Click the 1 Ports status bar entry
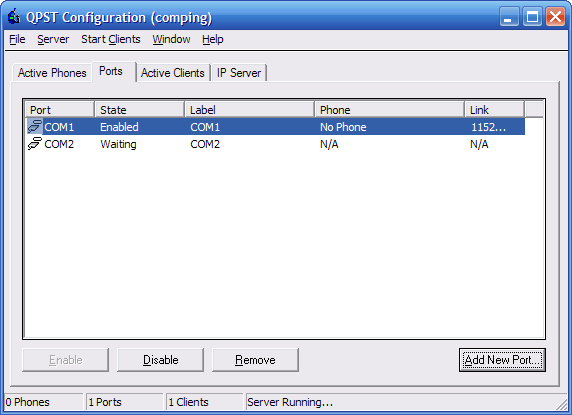 tap(124, 402)
